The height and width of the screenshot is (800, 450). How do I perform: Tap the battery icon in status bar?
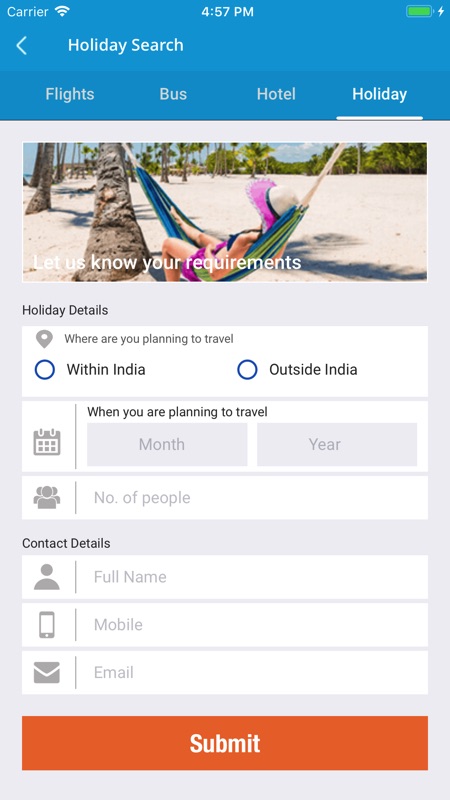tap(419, 11)
